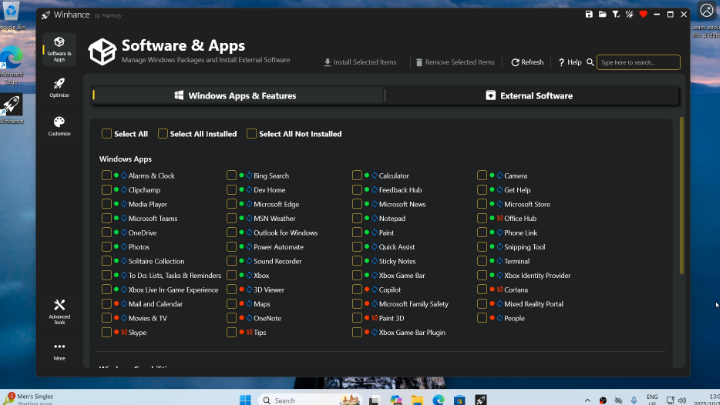Open File Explorer from the taskbar
Image resolution: width=720 pixels, height=405 pixels.
(417, 400)
